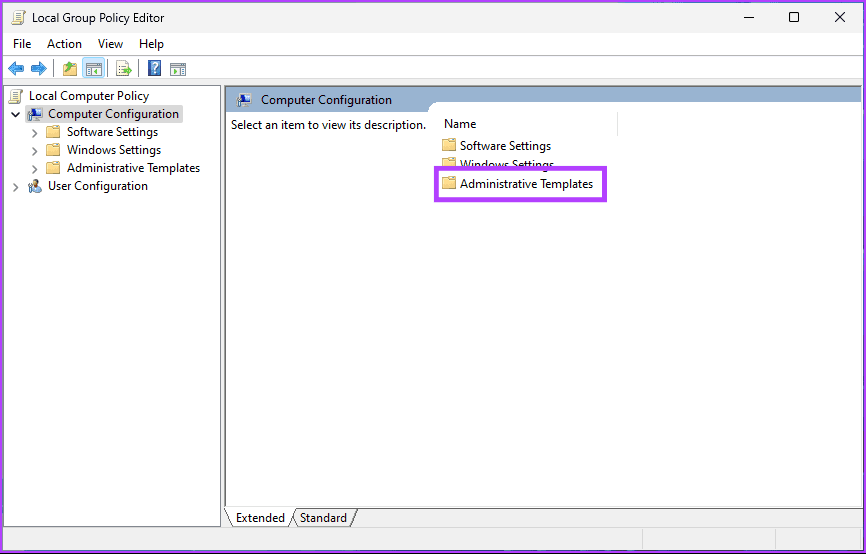This screenshot has height=554, width=866.
Task: Go up one level with folder icon
Action: (x=70, y=69)
